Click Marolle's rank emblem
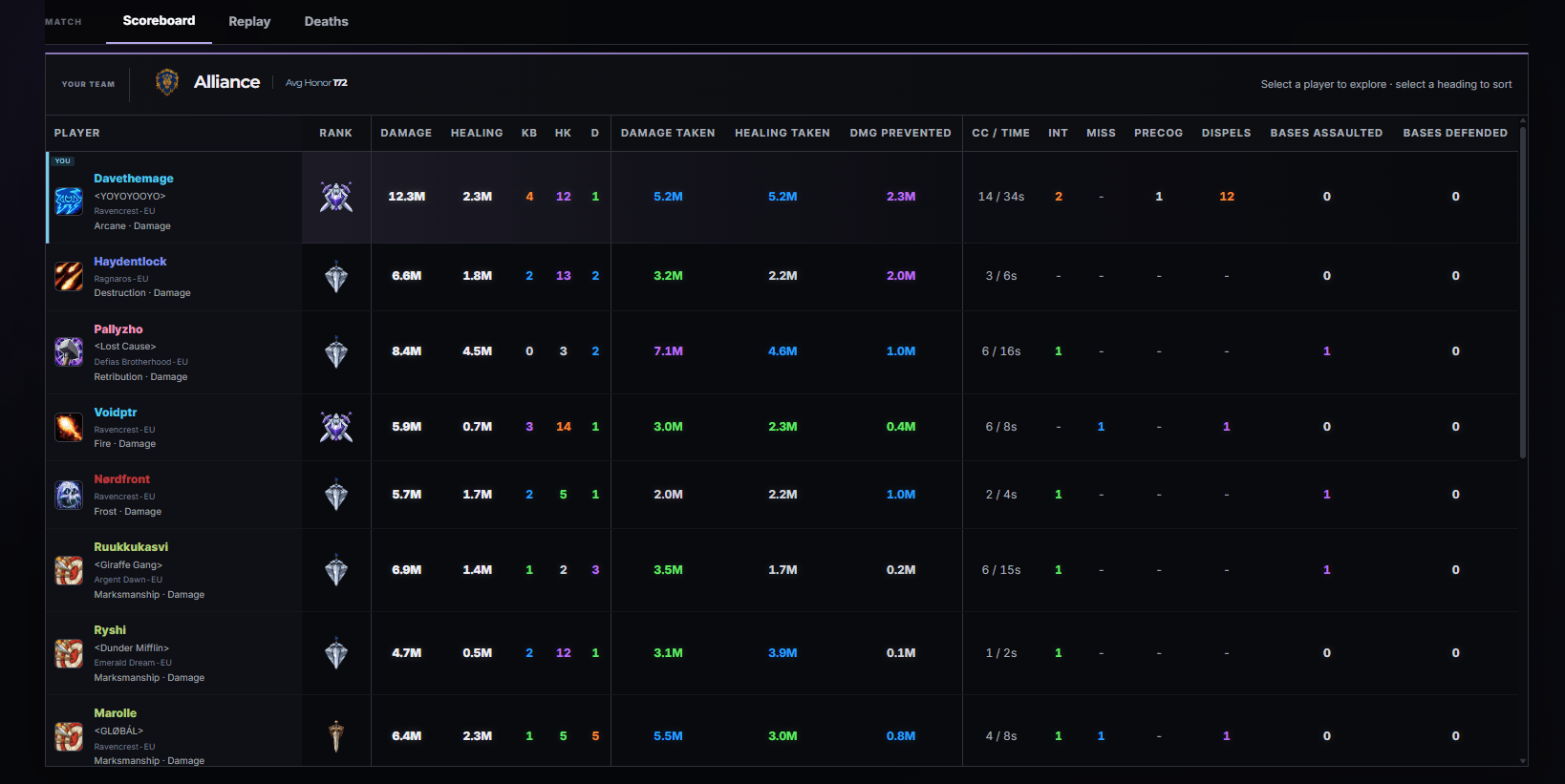Screen dimensions: 1565x784 [336, 736]
